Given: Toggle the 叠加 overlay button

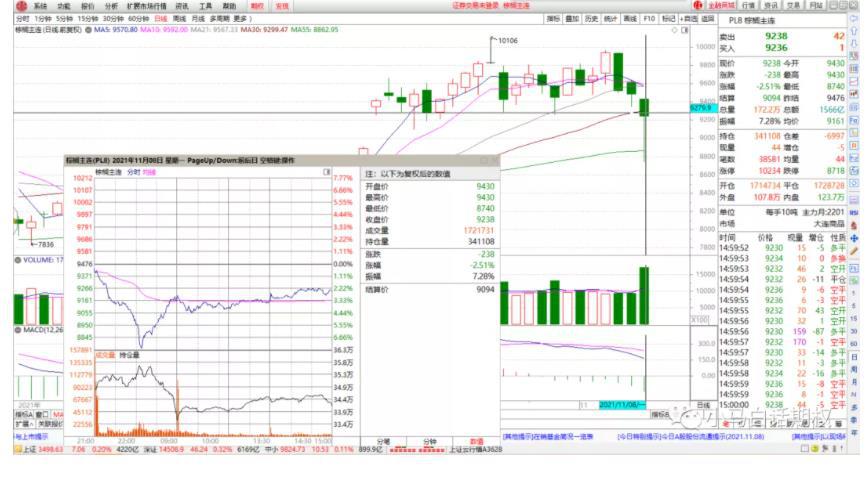Looking at the screenshot, I should tap(571, 18).
